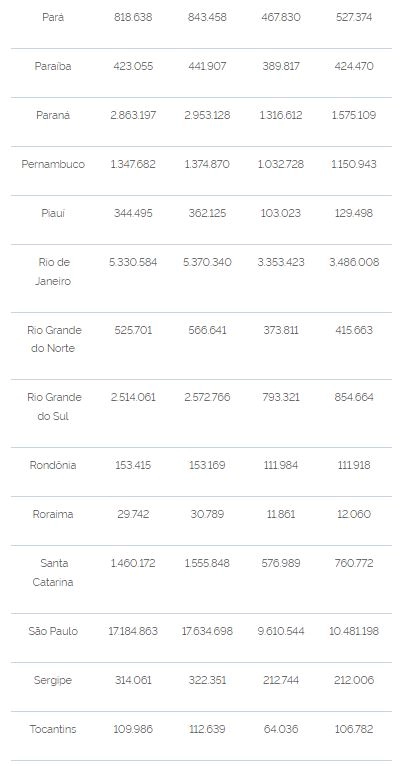Image resolution: width=407 pixels, height=766 pixels.
Task: Select Rio de Janeiro value 5.370.340
Action: [x=207, y=262]
